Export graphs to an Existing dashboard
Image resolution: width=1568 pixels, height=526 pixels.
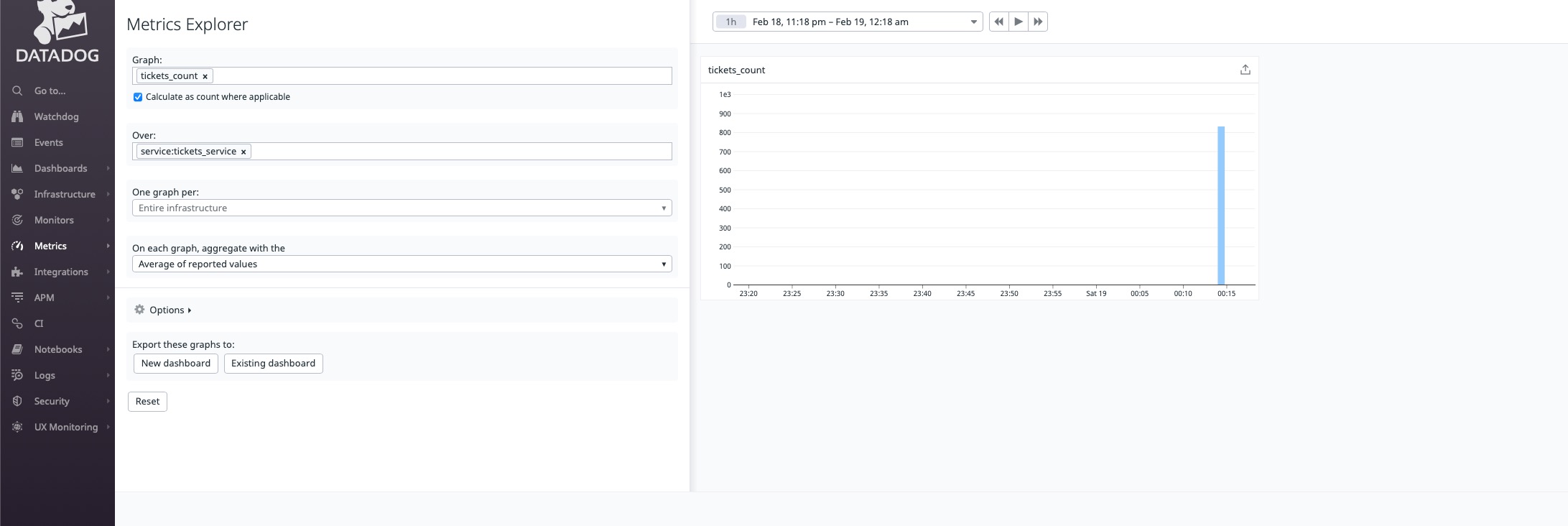(274, 364)
